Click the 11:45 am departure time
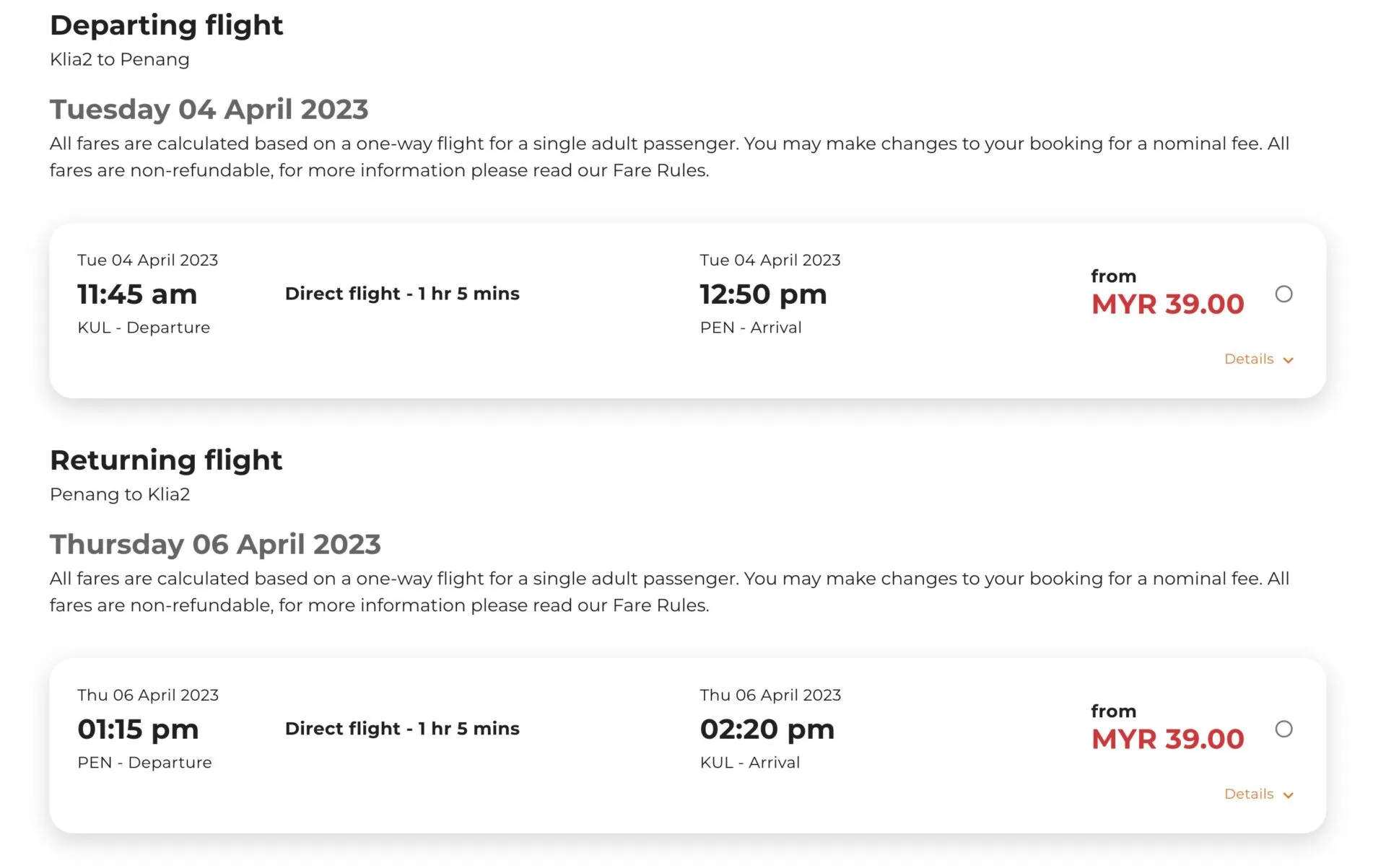Screen dimensions: 1386x868 137,294
